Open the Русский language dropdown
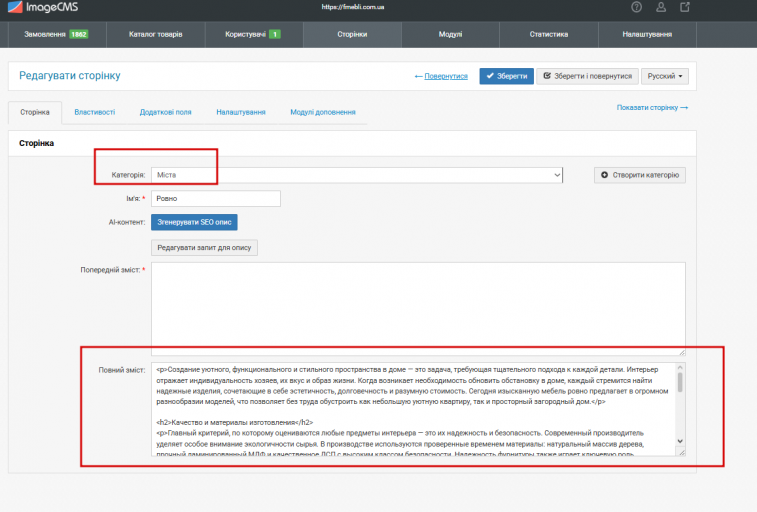The height and width of the screenshot is (512, 757). 665,76
